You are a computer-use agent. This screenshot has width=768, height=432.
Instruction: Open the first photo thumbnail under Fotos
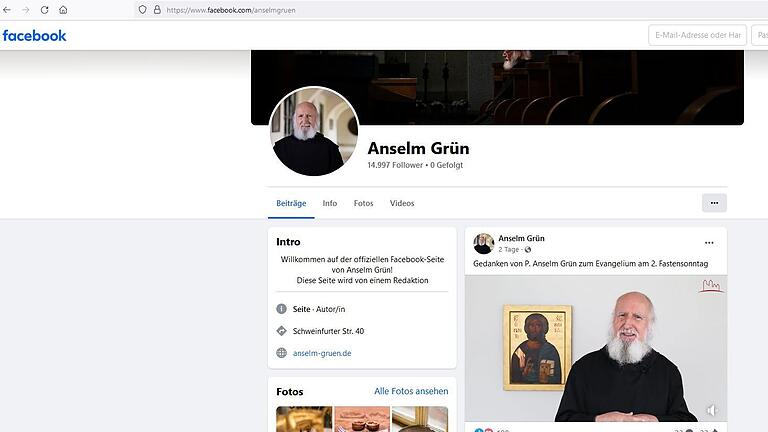coord(304,419)
